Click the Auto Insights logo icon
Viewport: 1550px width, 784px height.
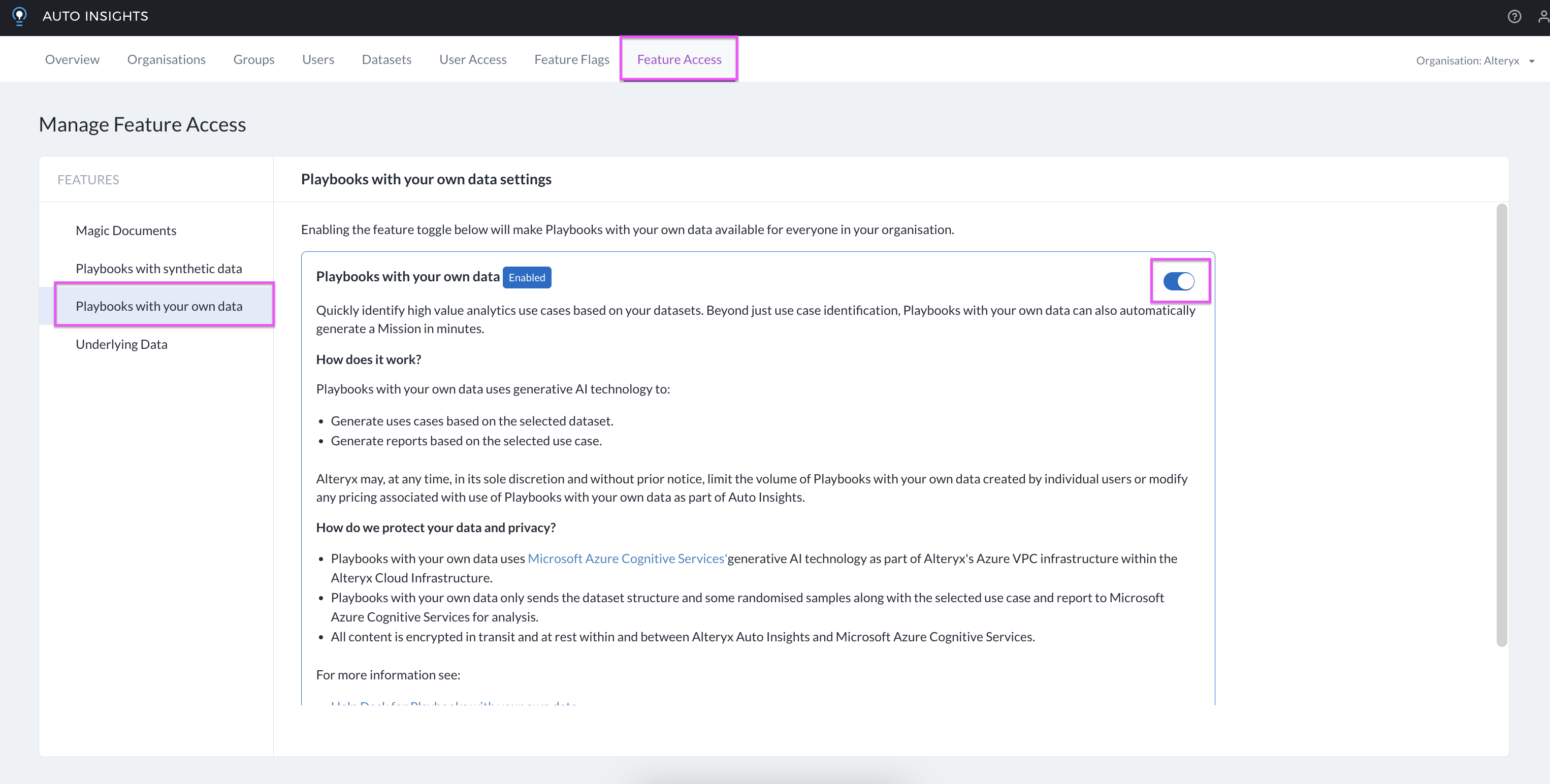tap(19, 16)
